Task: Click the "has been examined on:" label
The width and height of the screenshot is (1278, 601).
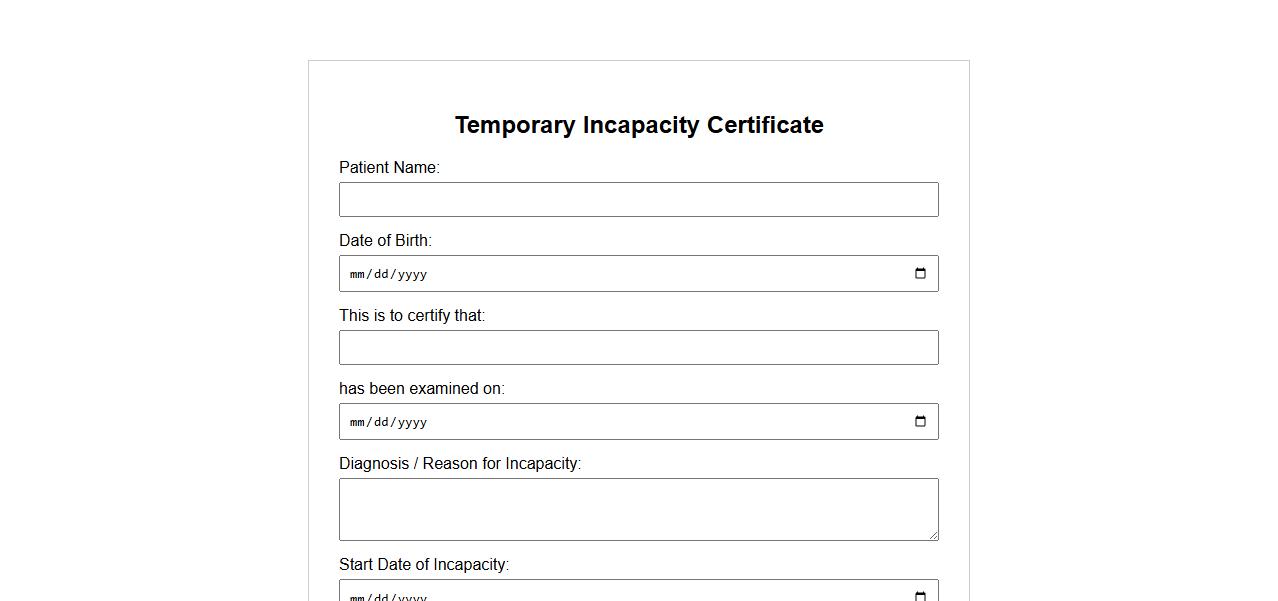Action: (422, 389)
